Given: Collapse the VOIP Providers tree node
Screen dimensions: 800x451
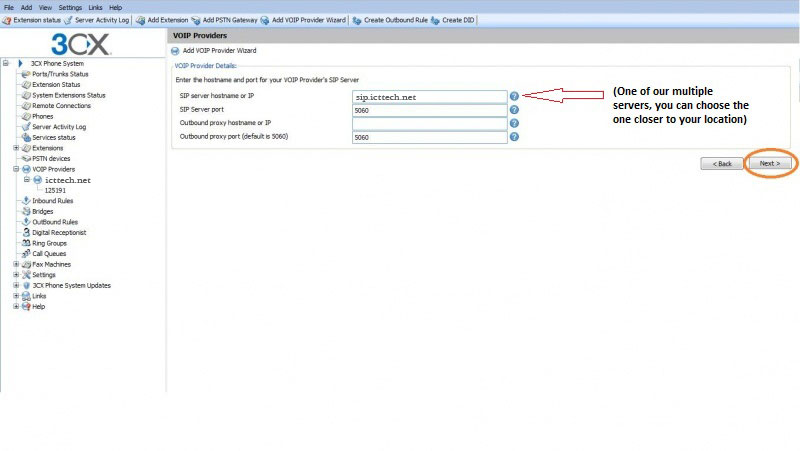Looking at the screenshot, I should [x=16, y=169].
